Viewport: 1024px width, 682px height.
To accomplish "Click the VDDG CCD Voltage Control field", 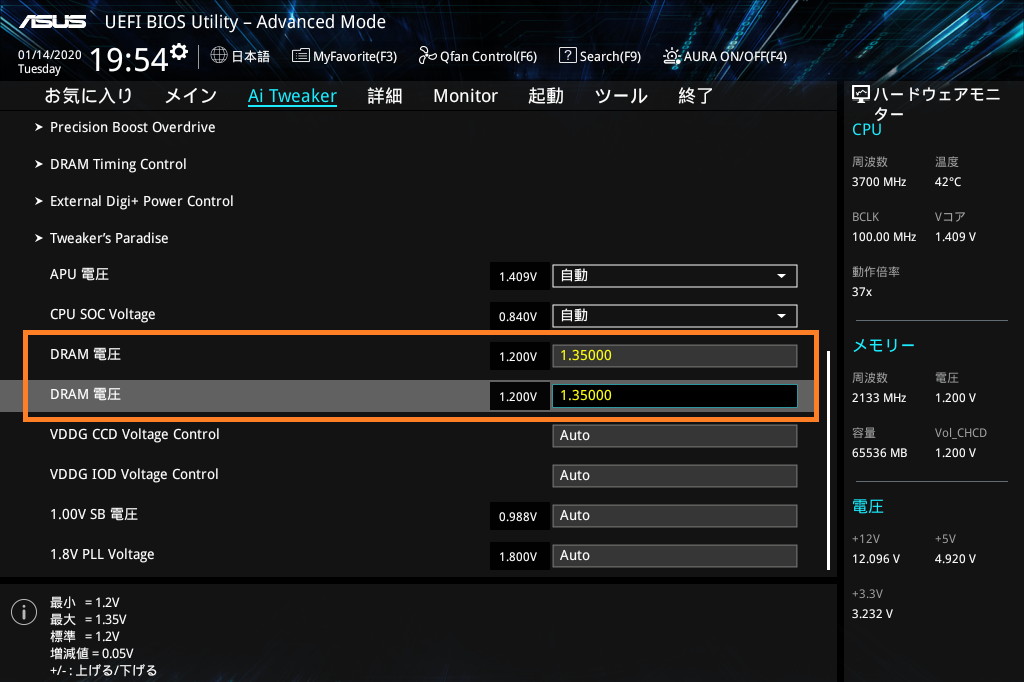I will [675, 436].
